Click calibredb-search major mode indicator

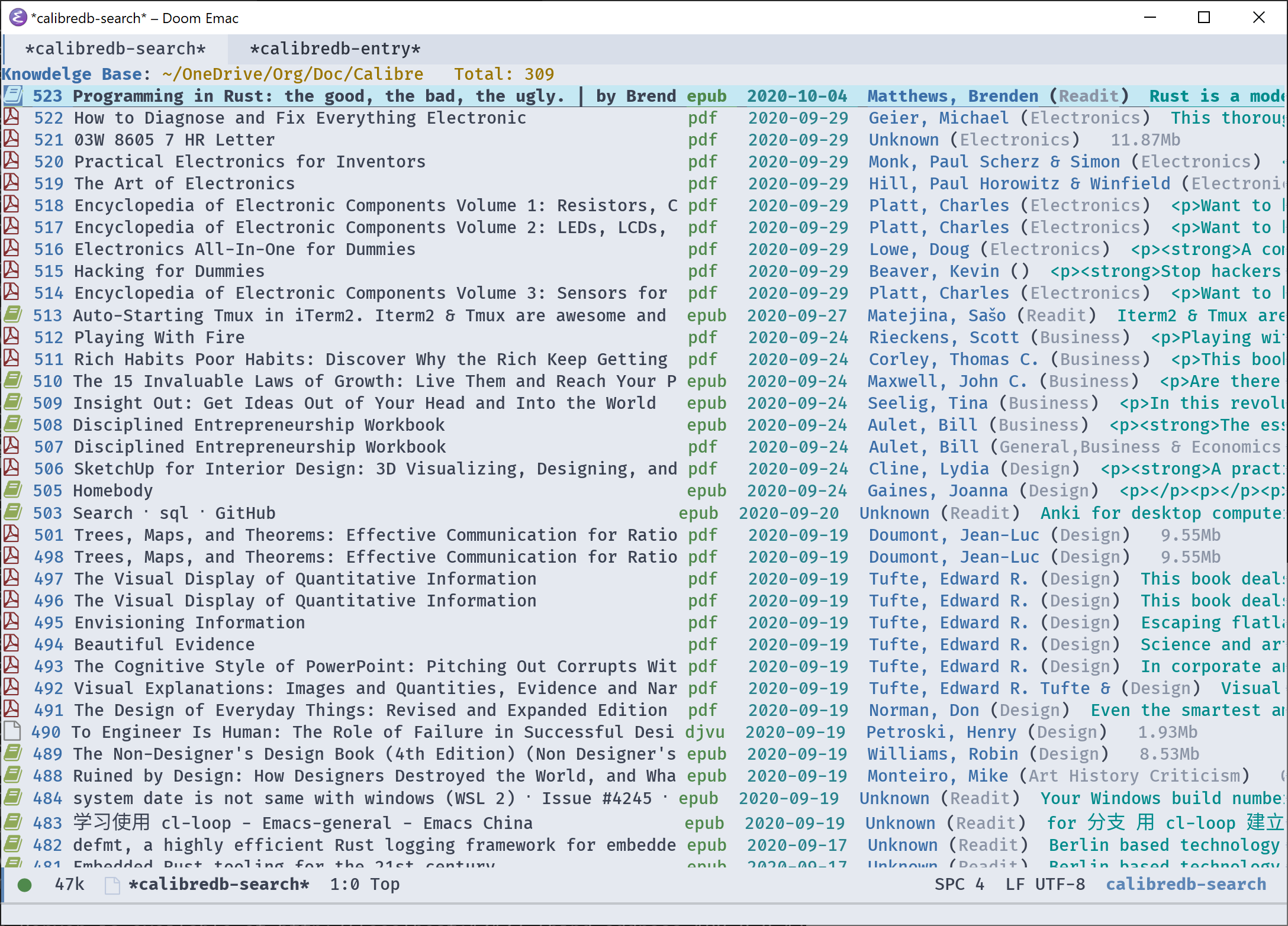(1186, 885)
